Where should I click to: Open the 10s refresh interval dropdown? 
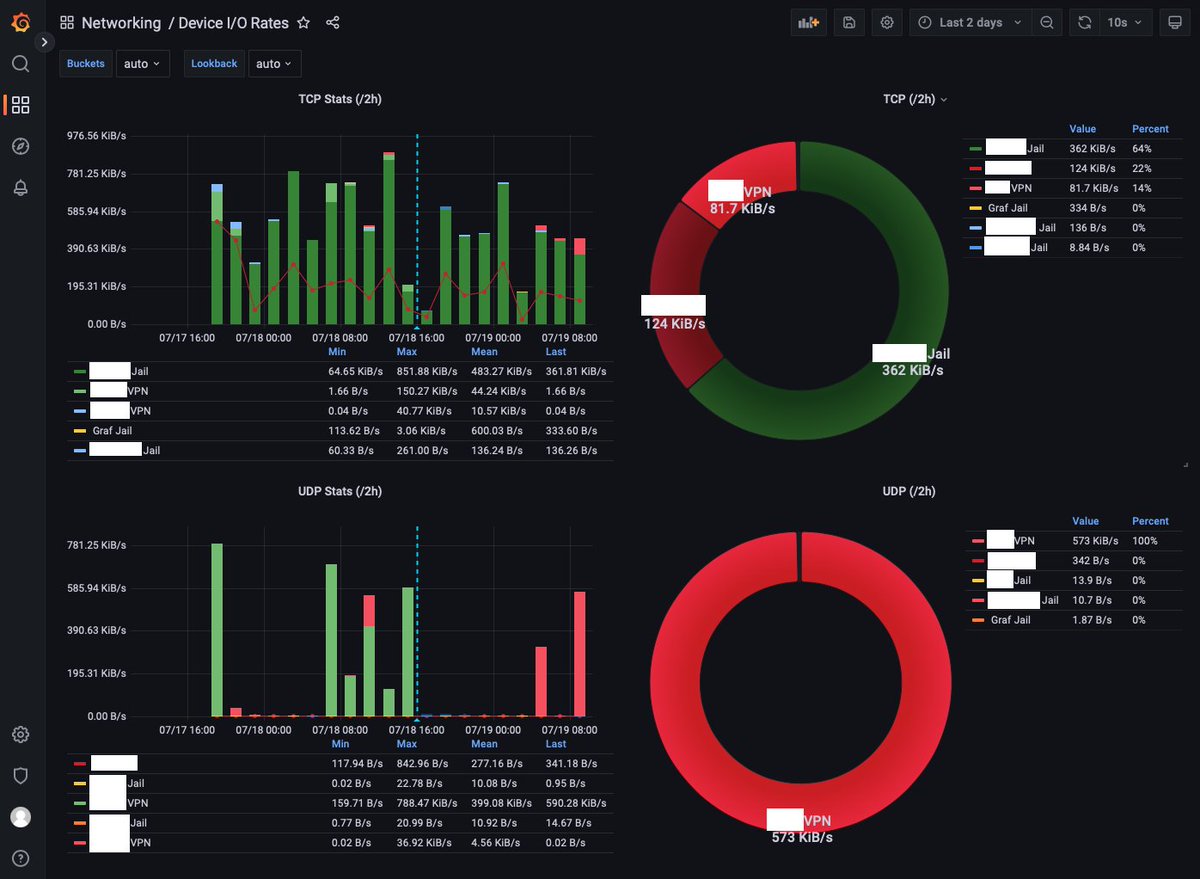[x=1125, y=22]
